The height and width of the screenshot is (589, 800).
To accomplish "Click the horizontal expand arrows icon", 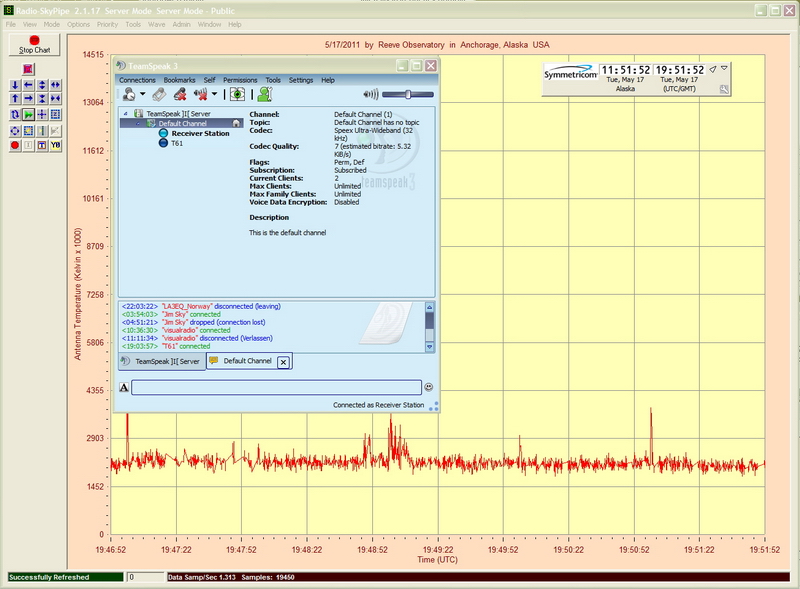I will 56,85.
